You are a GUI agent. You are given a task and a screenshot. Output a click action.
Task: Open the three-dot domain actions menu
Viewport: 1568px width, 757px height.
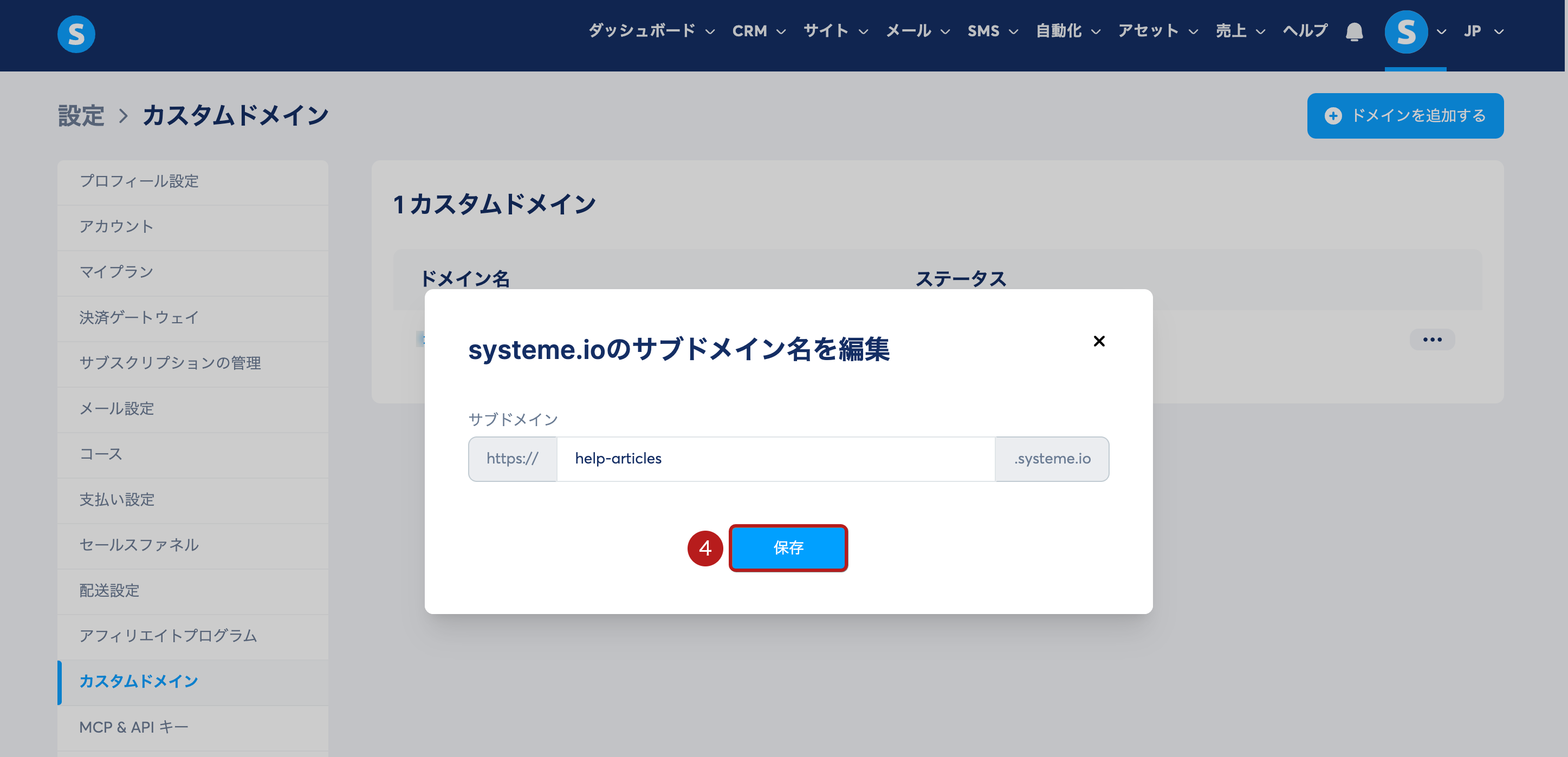1431,340
